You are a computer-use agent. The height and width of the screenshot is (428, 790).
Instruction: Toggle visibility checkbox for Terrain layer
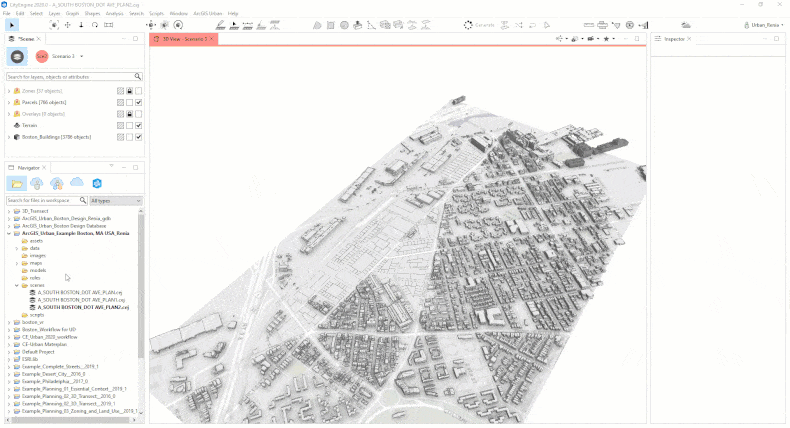pyautogui.click(x=139, y=126)
